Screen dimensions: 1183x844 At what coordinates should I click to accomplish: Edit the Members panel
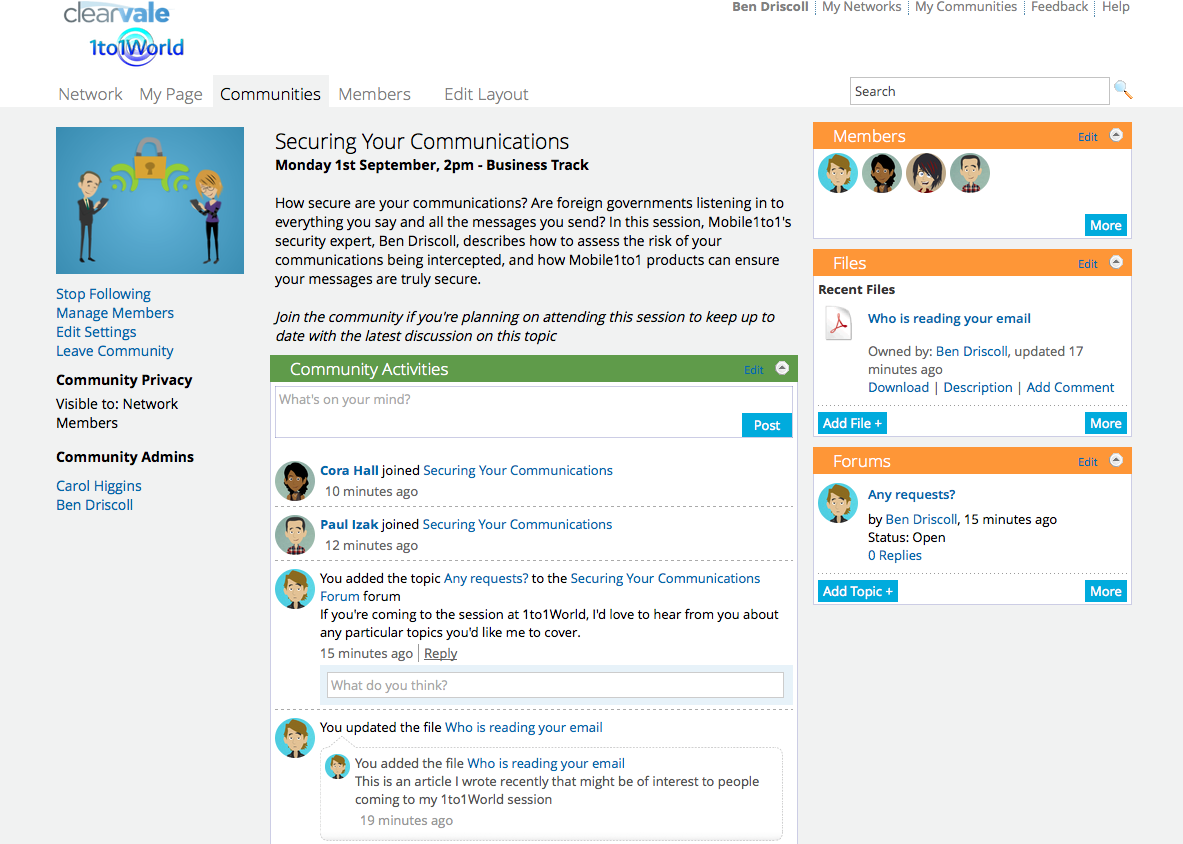(x=1087, y=137)
